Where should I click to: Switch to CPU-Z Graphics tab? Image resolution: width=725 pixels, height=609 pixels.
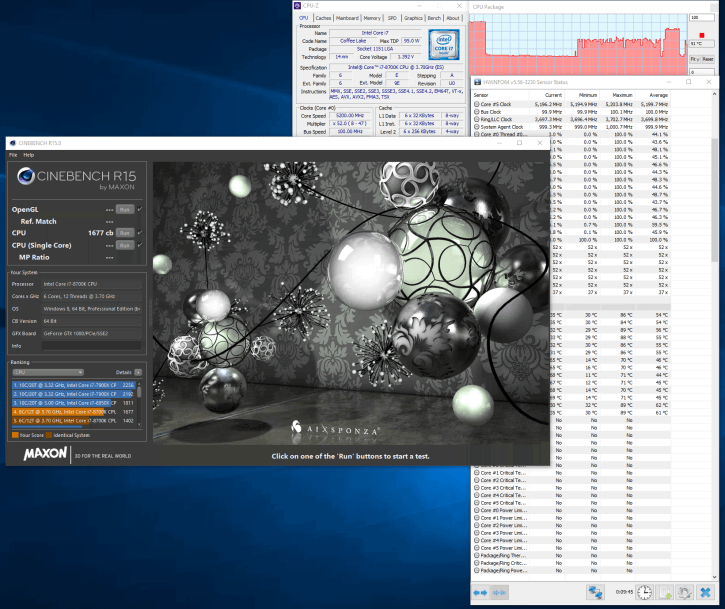[x=413, y=18]
